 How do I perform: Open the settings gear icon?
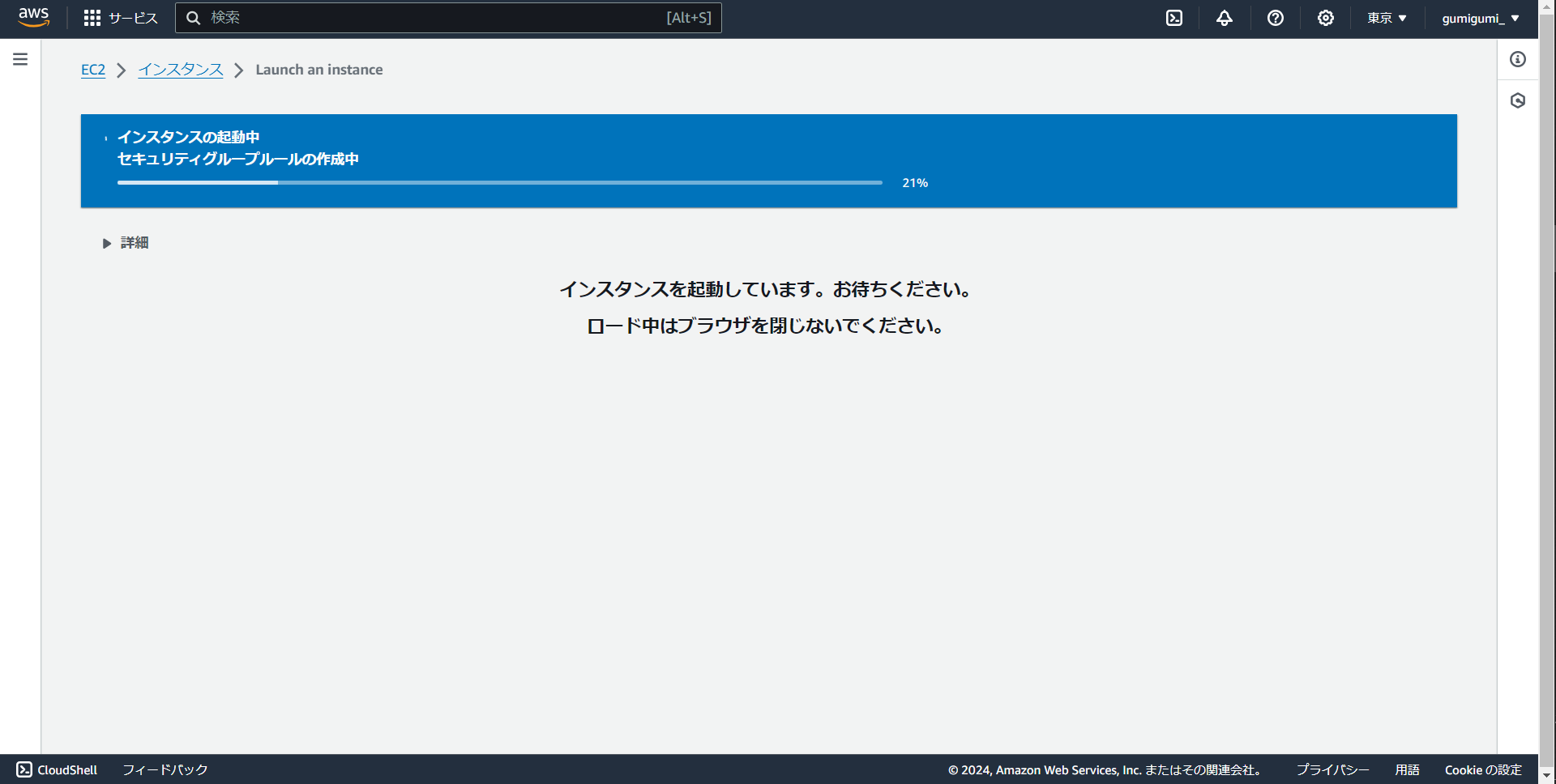pyautogui.click(x=1325, y=18)
